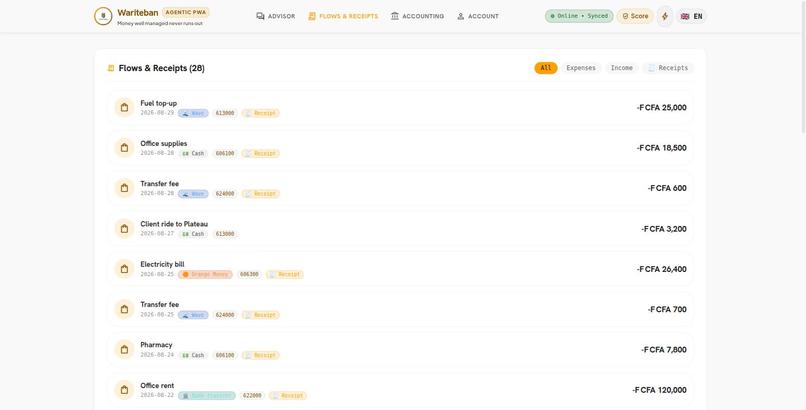Click the Flows & Receipts heading icon
The height and width of the screenshot is (410, 806).
coord(111,68)
